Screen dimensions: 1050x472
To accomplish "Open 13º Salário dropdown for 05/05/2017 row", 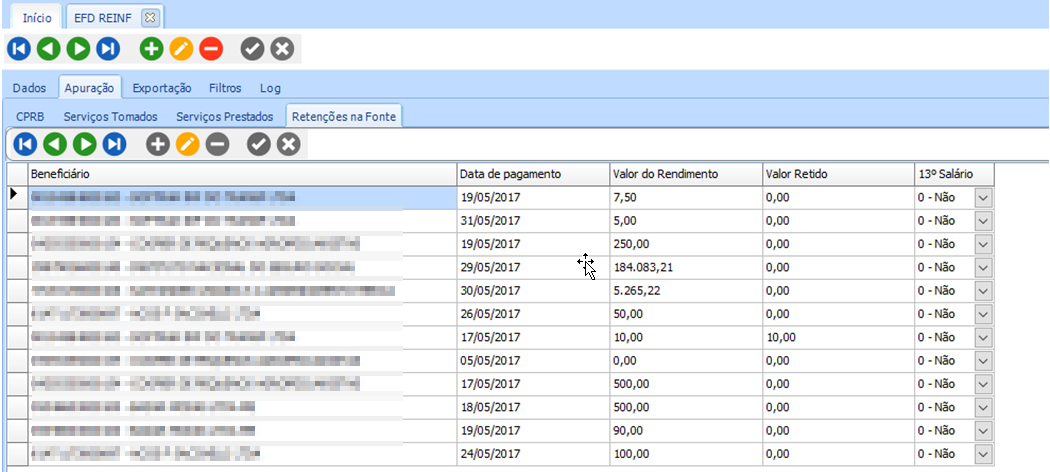I will tap(983, 361).
